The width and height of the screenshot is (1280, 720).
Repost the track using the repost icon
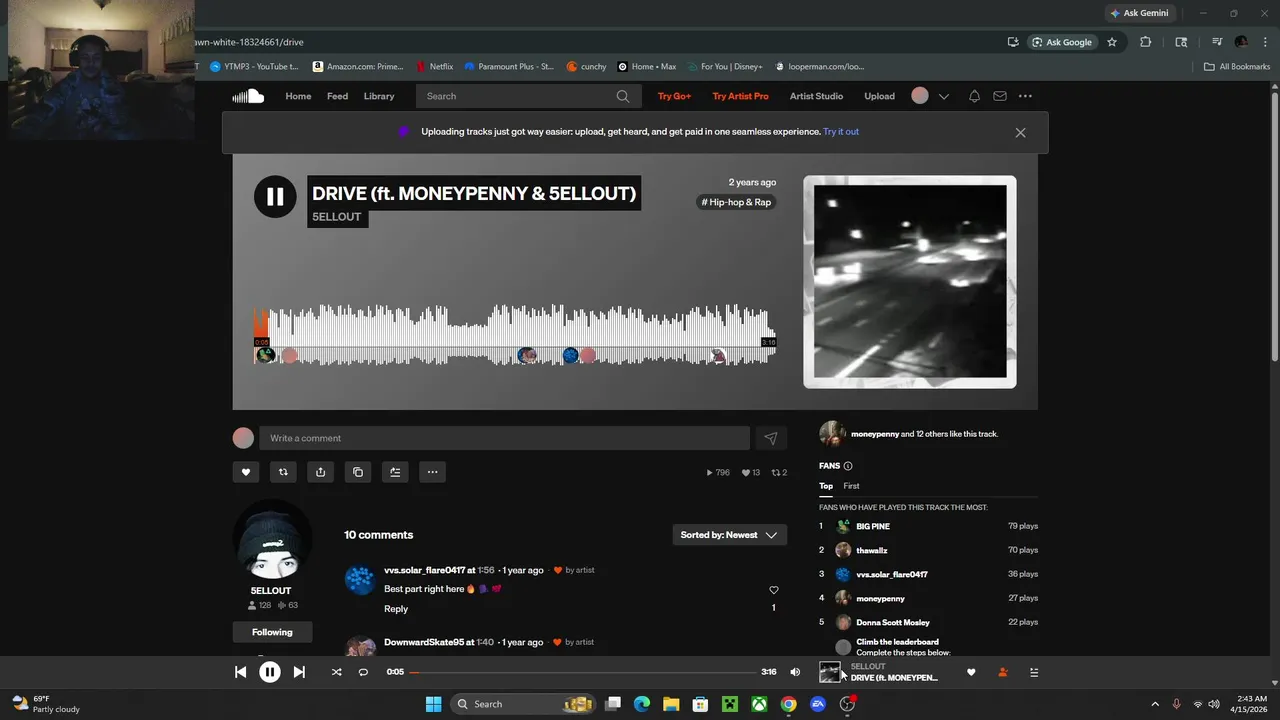pyautogui.click(x=283, y=472)
